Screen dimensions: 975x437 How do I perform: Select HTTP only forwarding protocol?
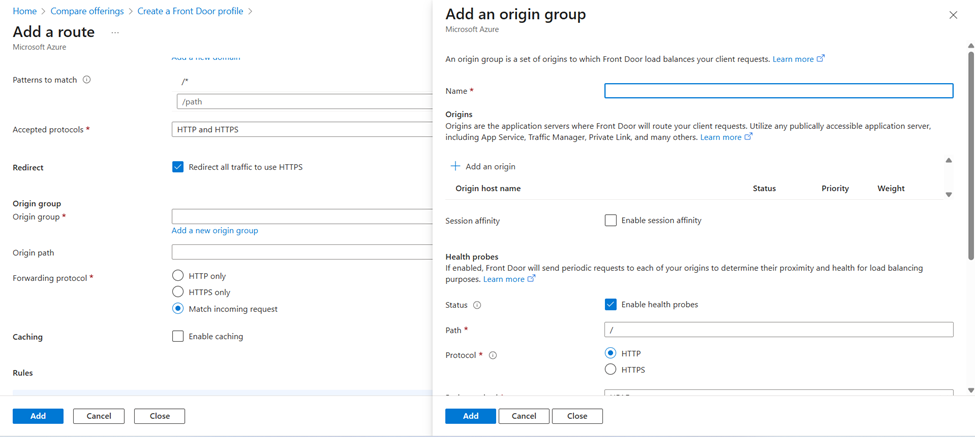[x=178, y=275]
